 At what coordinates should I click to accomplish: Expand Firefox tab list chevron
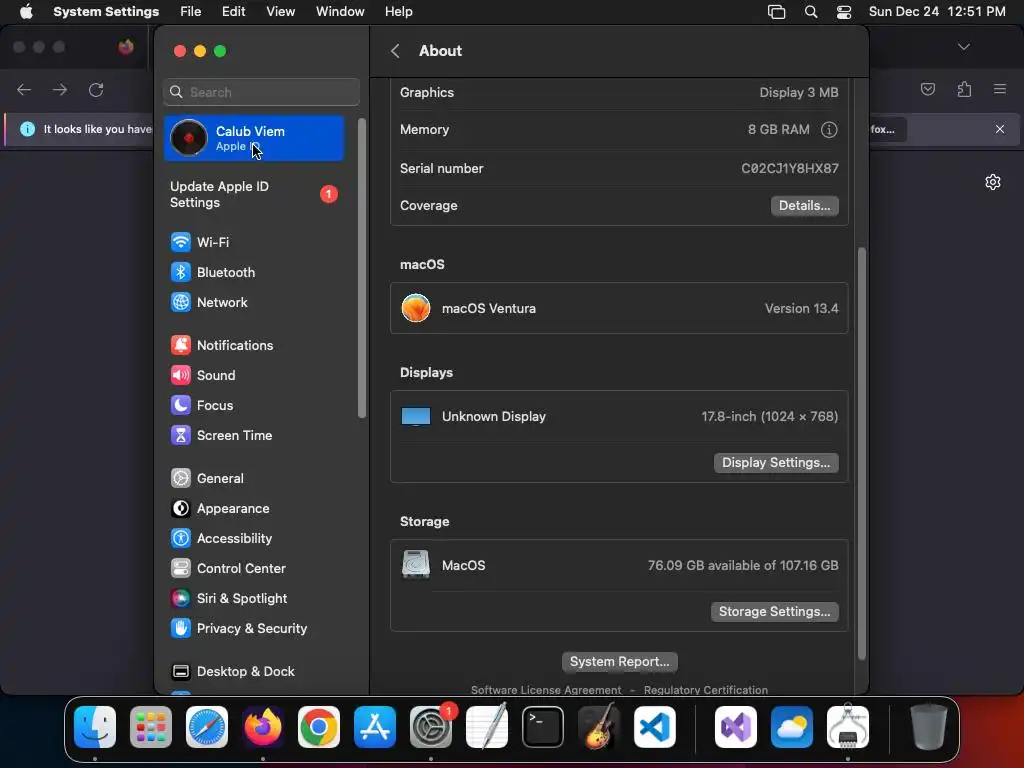(963, 47)
